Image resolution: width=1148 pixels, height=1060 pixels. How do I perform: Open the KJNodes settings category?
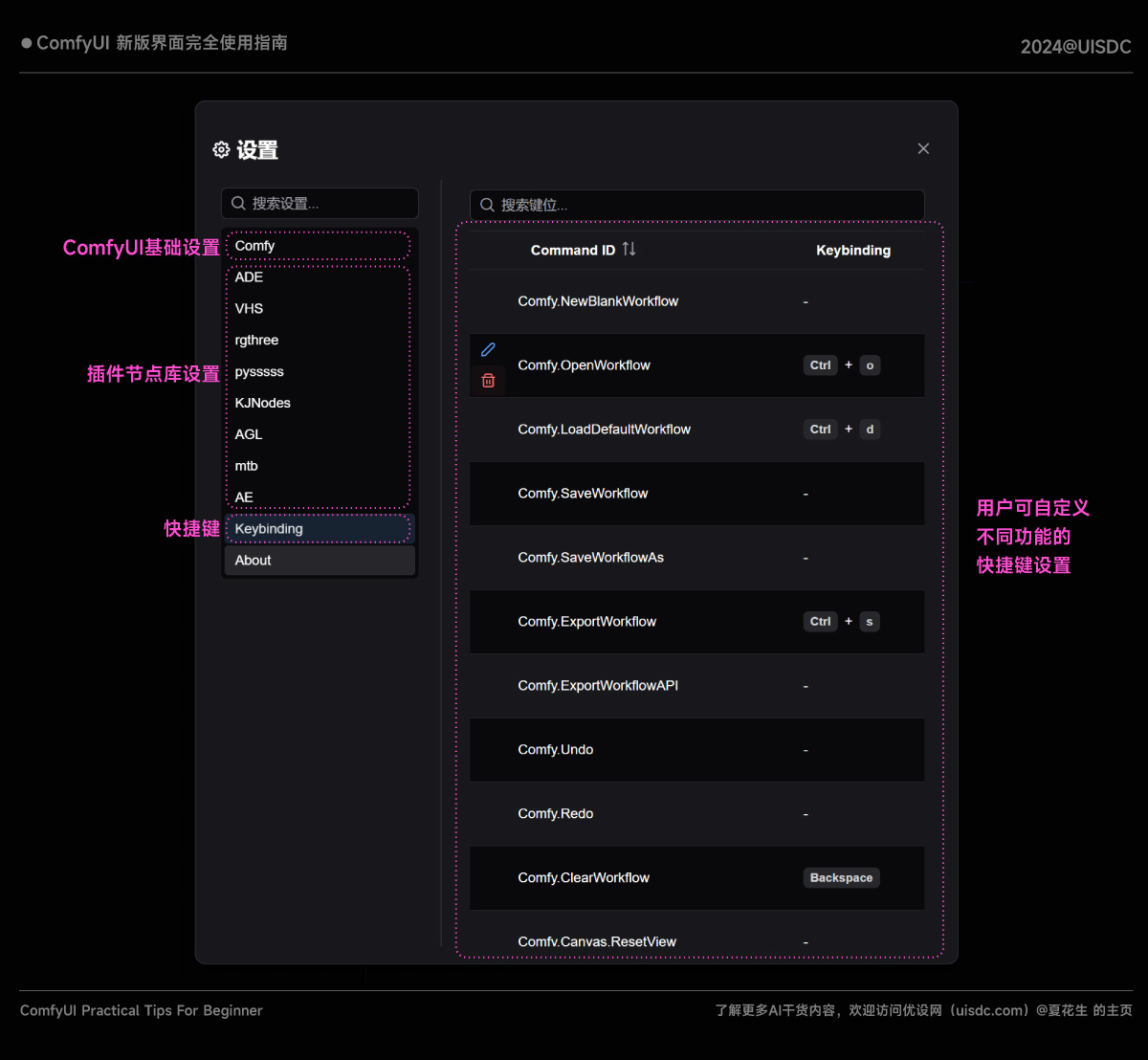pos(320,403)
